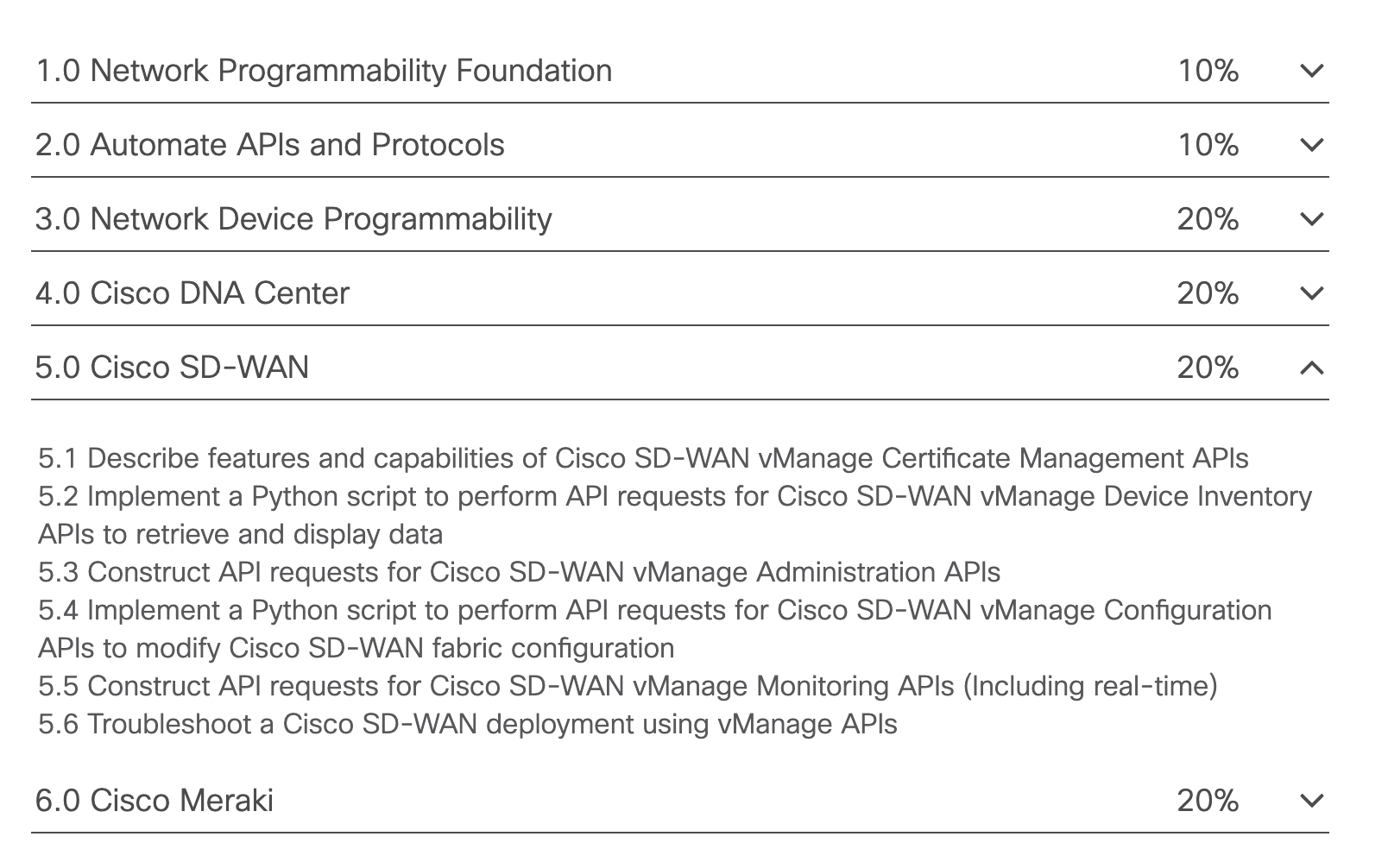The width and height of the screenshot is (1388, 868).
Task: Expand Cisco Meraki chevron
Action: (x=1311, y=801)
